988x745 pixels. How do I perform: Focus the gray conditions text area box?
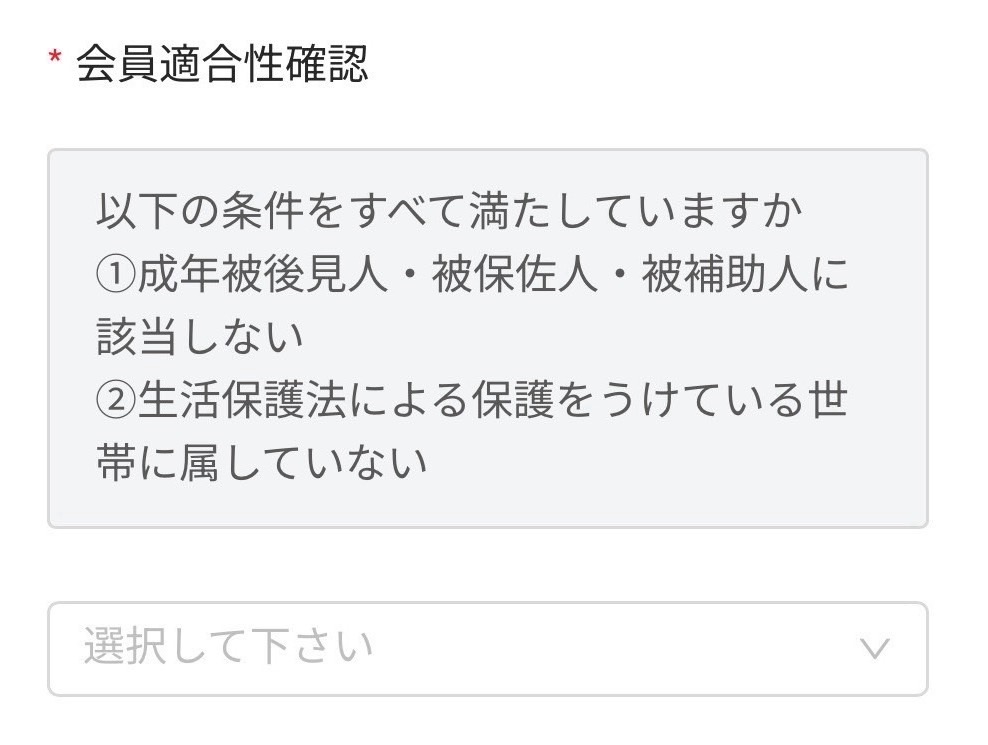coord(488,338)
